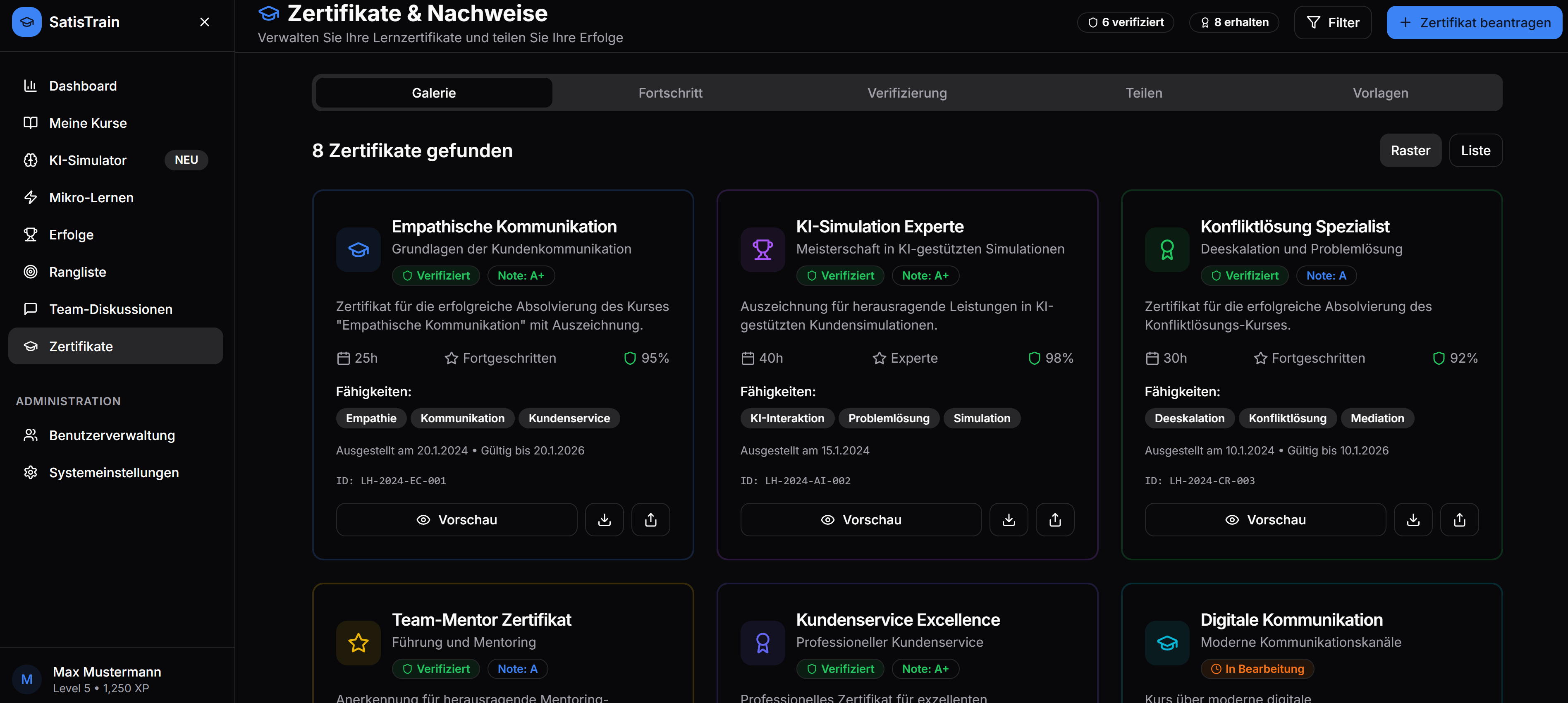Open the Verifizierung tab
The width and height of the screenshot is (1568, 703).
[907, 93]
